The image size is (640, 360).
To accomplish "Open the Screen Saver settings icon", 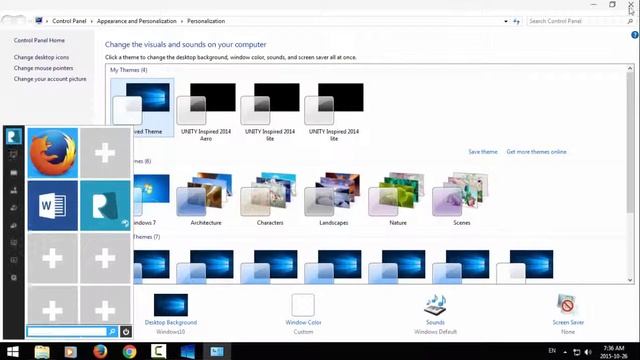I will point(567,304).
